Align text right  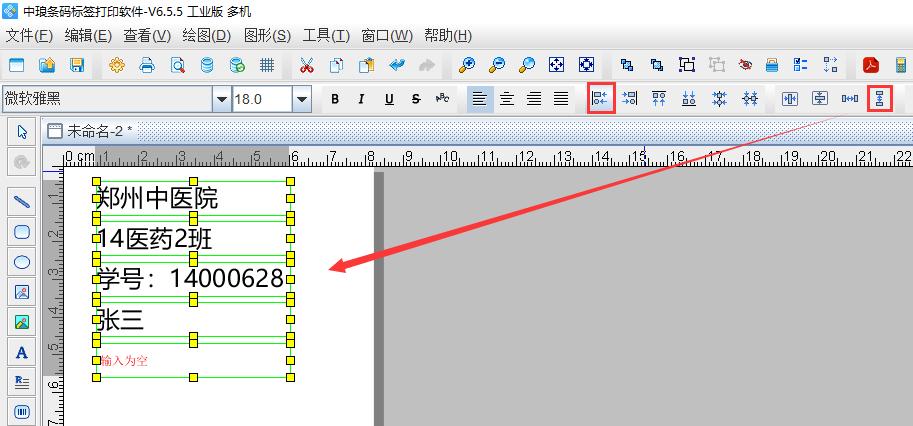[534, 100]
